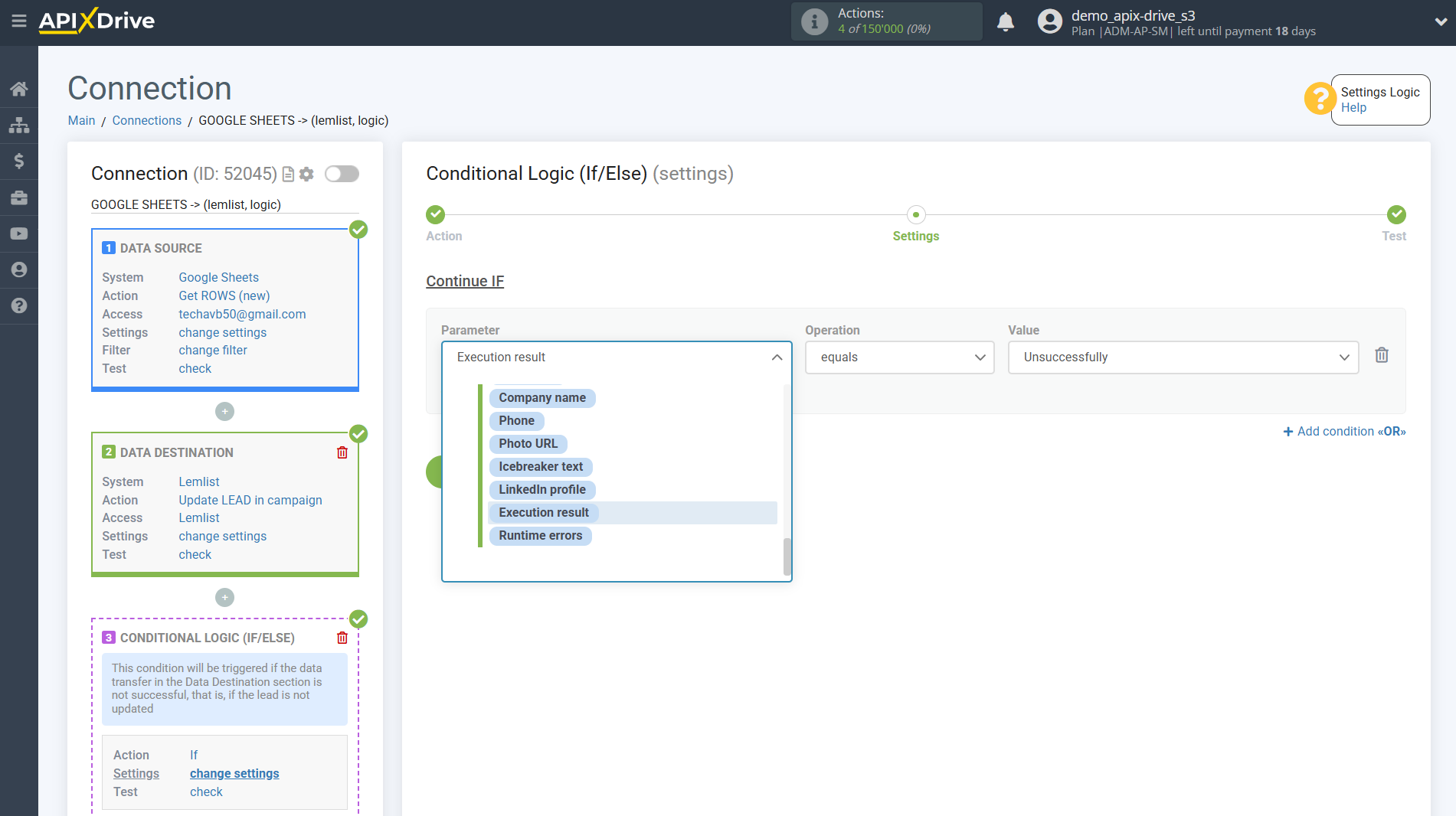Click the ApiX-Drive logo
This screenshot has width=1456, height=816.
(x=97, y=21)
